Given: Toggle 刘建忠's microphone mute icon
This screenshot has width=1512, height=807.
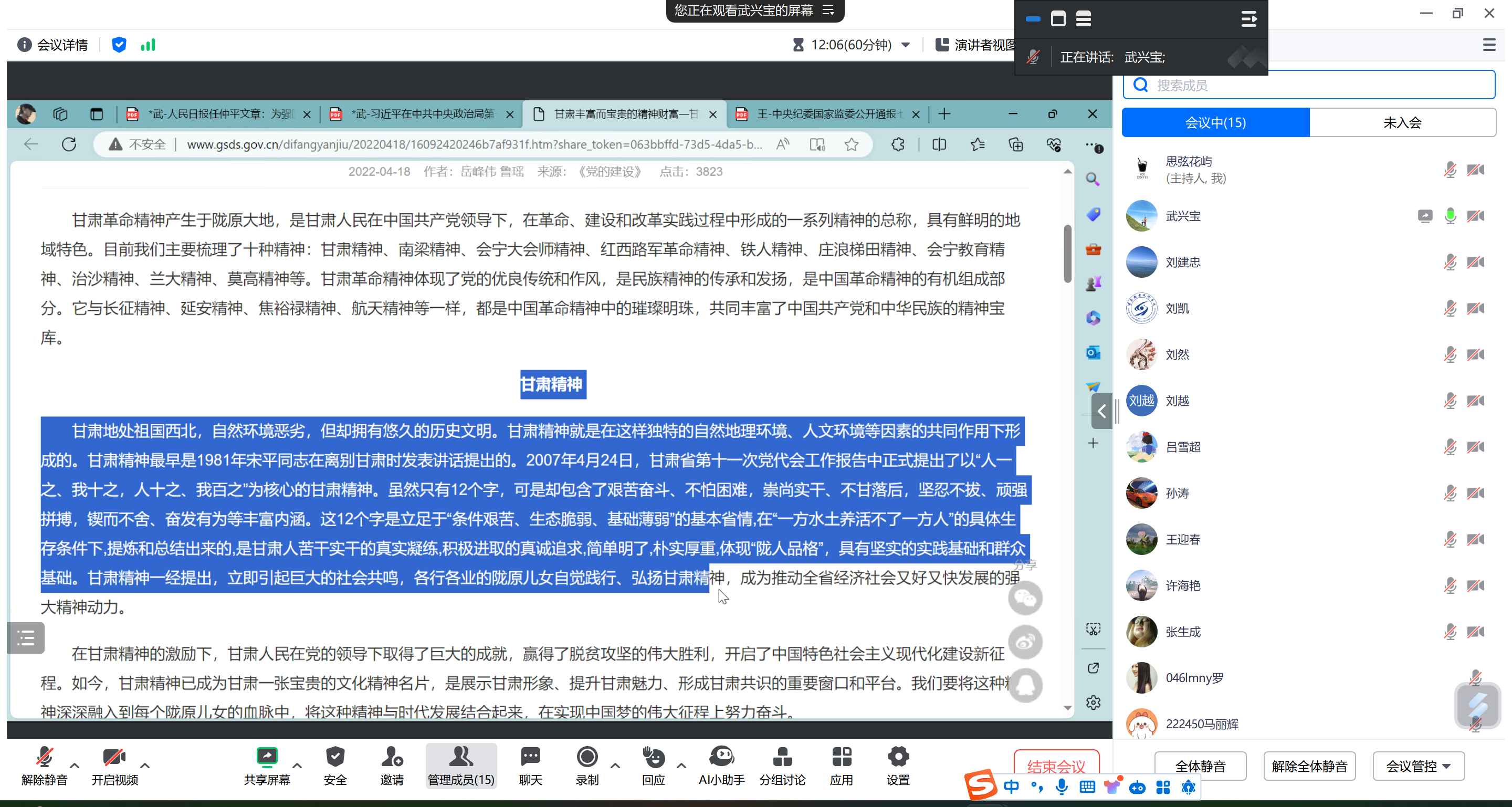Looking at the screenshot, I should click(x=1450, y=262).
